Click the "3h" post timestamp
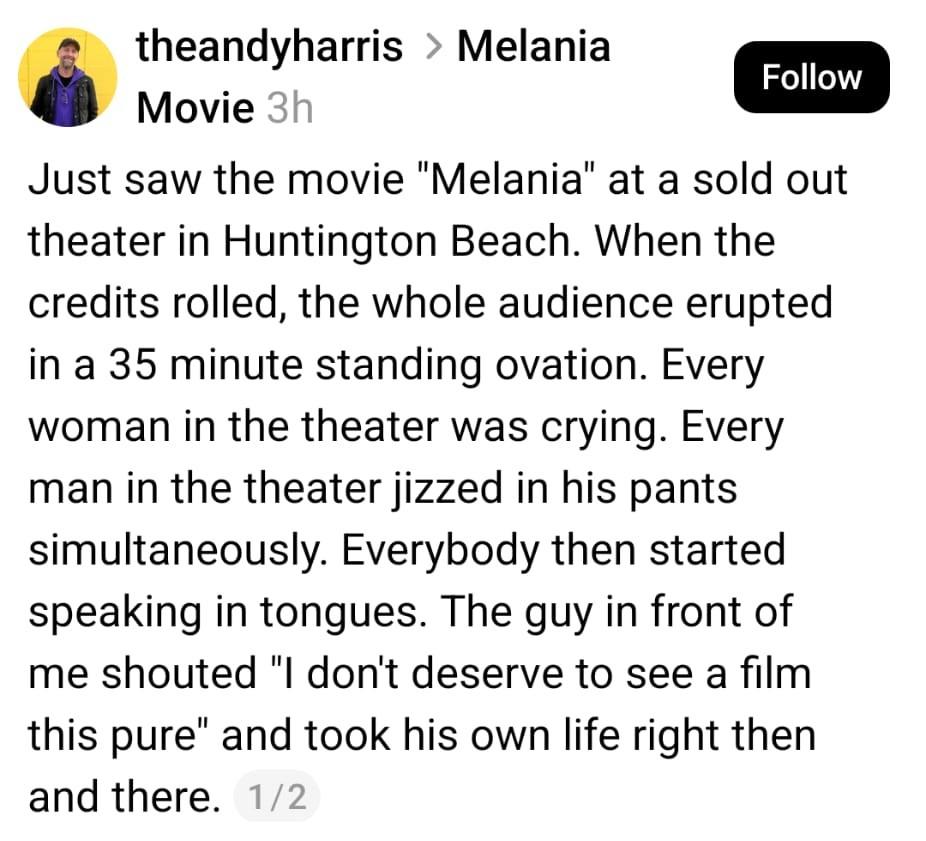The height and width of the screenshot is (841, 926). 289,107
